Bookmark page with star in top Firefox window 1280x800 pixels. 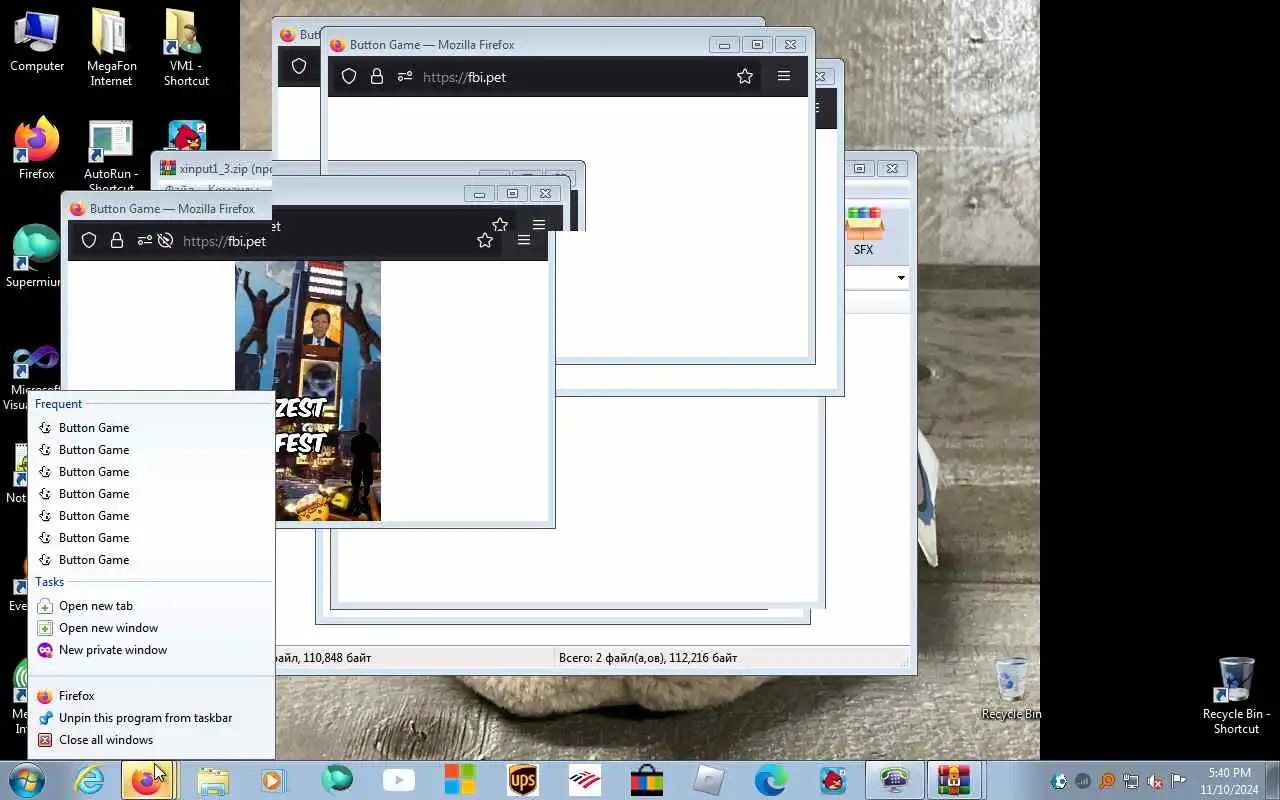[745, 76]
